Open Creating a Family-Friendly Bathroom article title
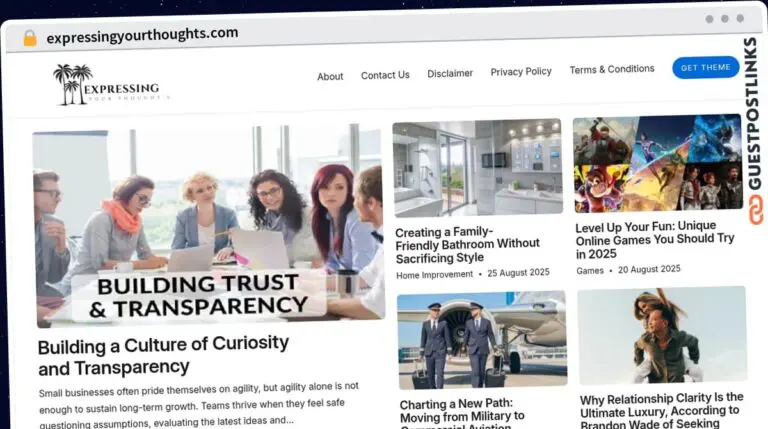Screen dimensions: 768x429 [x=468, y=244]
